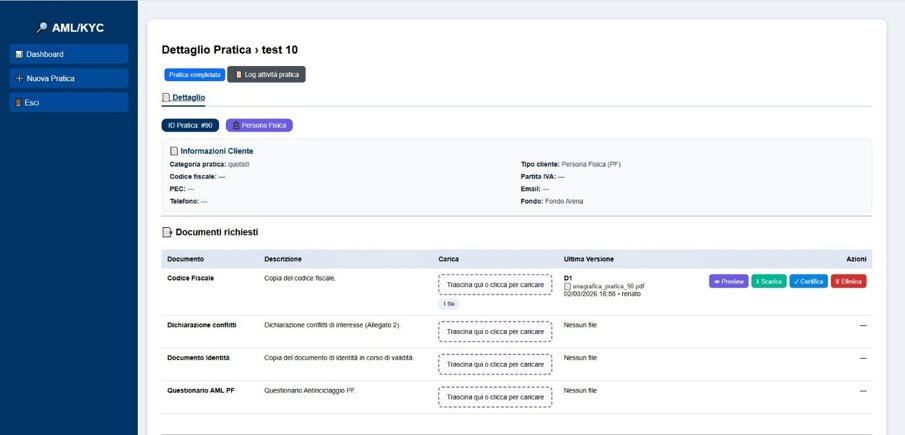The height and width of the screenshot is (435, 905).
Task: Click the Pratica completata badge
Action: (195, 75)
